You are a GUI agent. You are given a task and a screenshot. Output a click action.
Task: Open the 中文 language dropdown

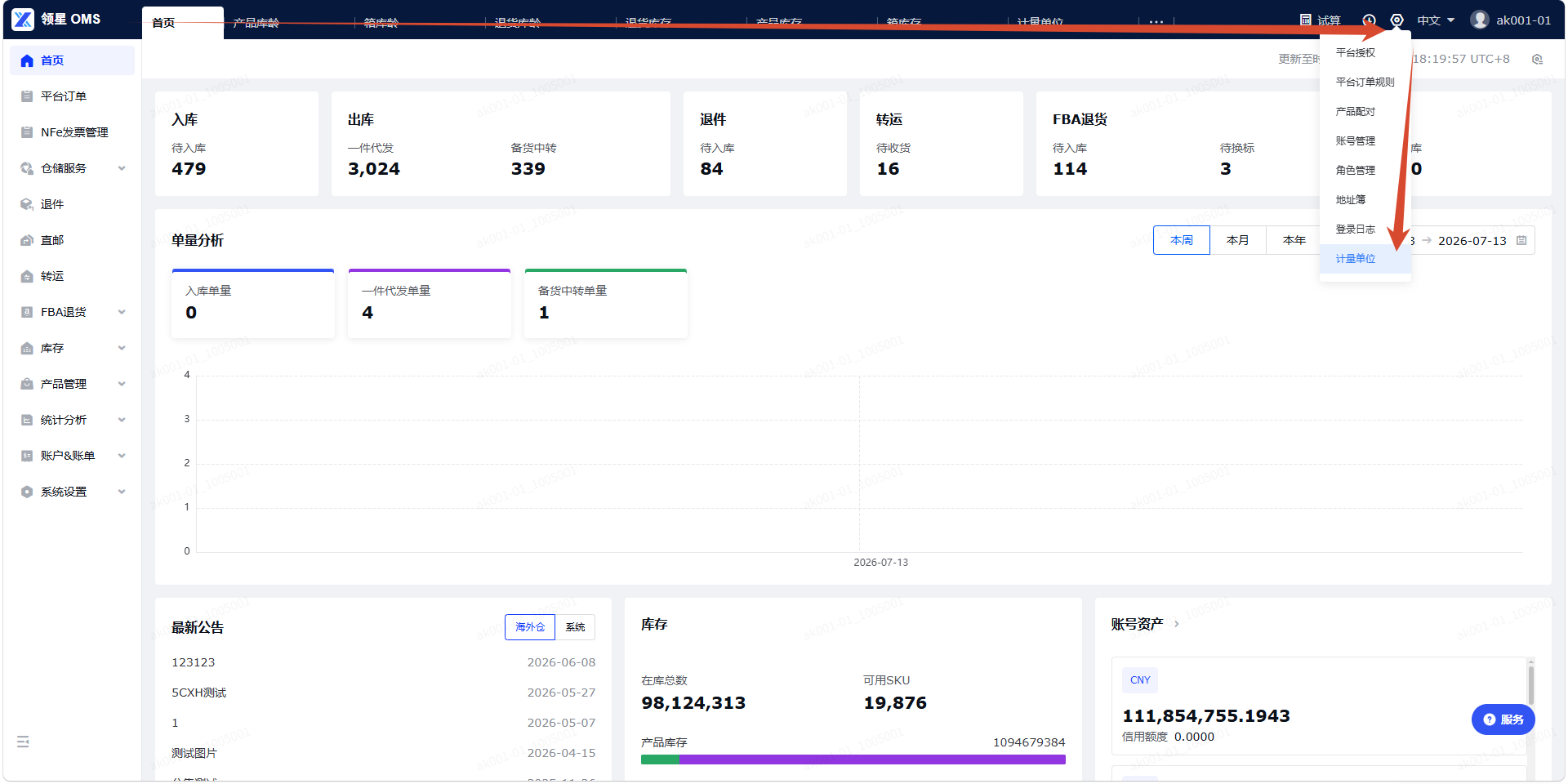(x=1436, y=20)
